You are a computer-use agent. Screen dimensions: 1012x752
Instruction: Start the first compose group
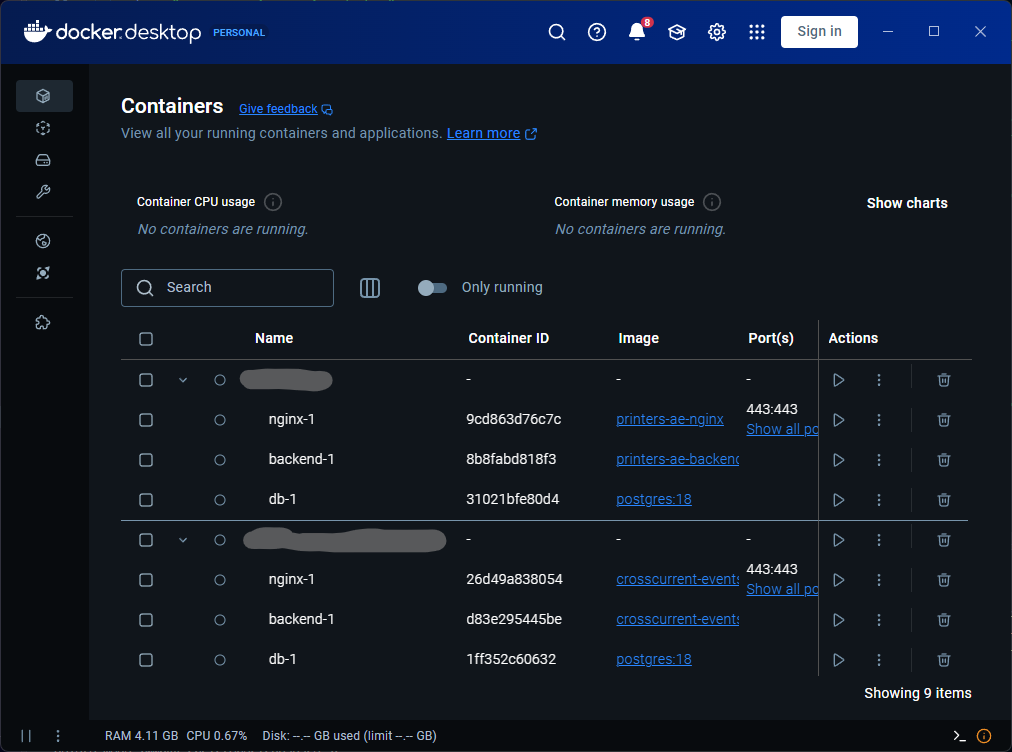pos(838,380)
